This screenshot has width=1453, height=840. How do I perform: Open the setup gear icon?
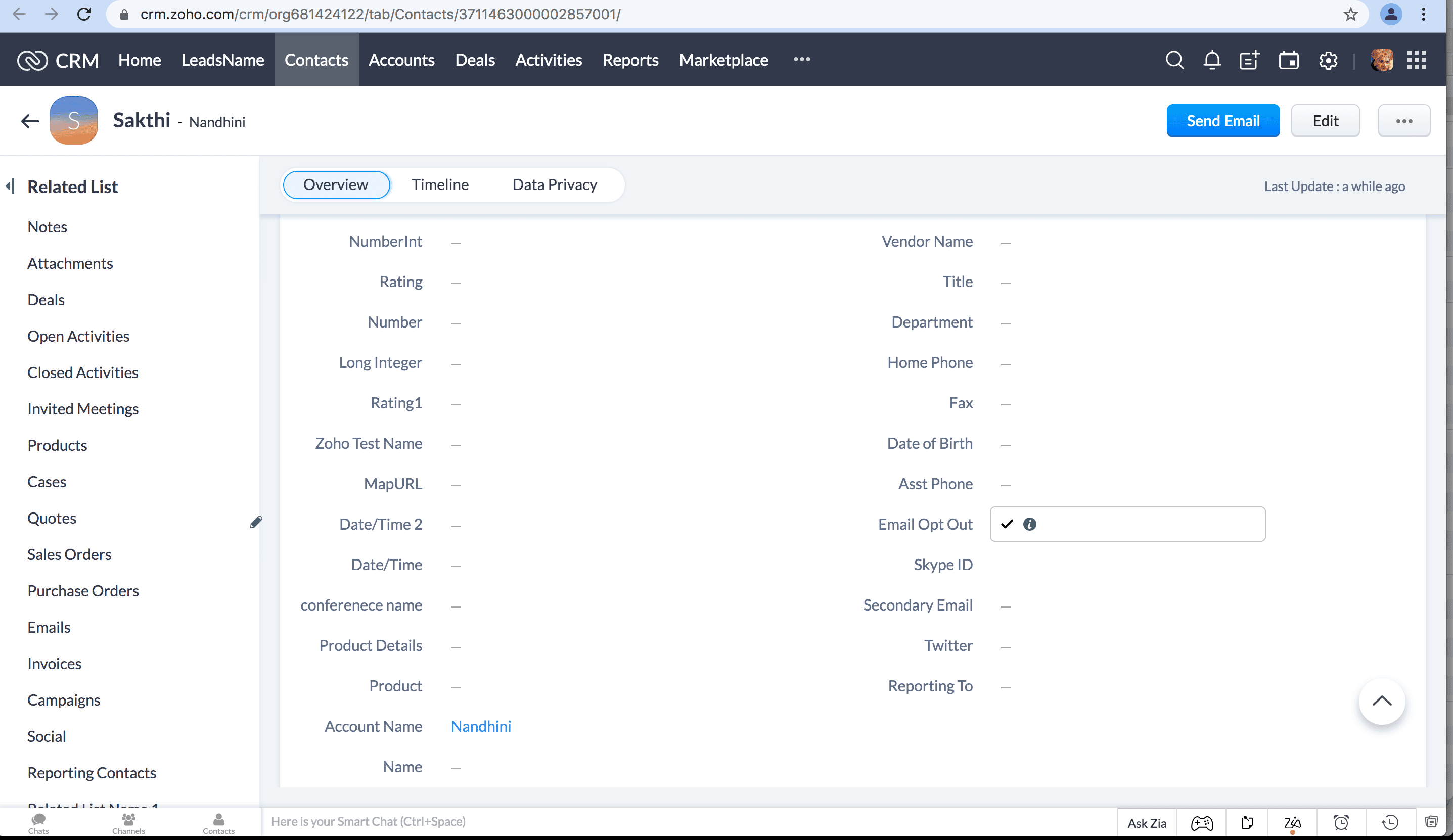pyautogui.click(x=1328, y=60)
